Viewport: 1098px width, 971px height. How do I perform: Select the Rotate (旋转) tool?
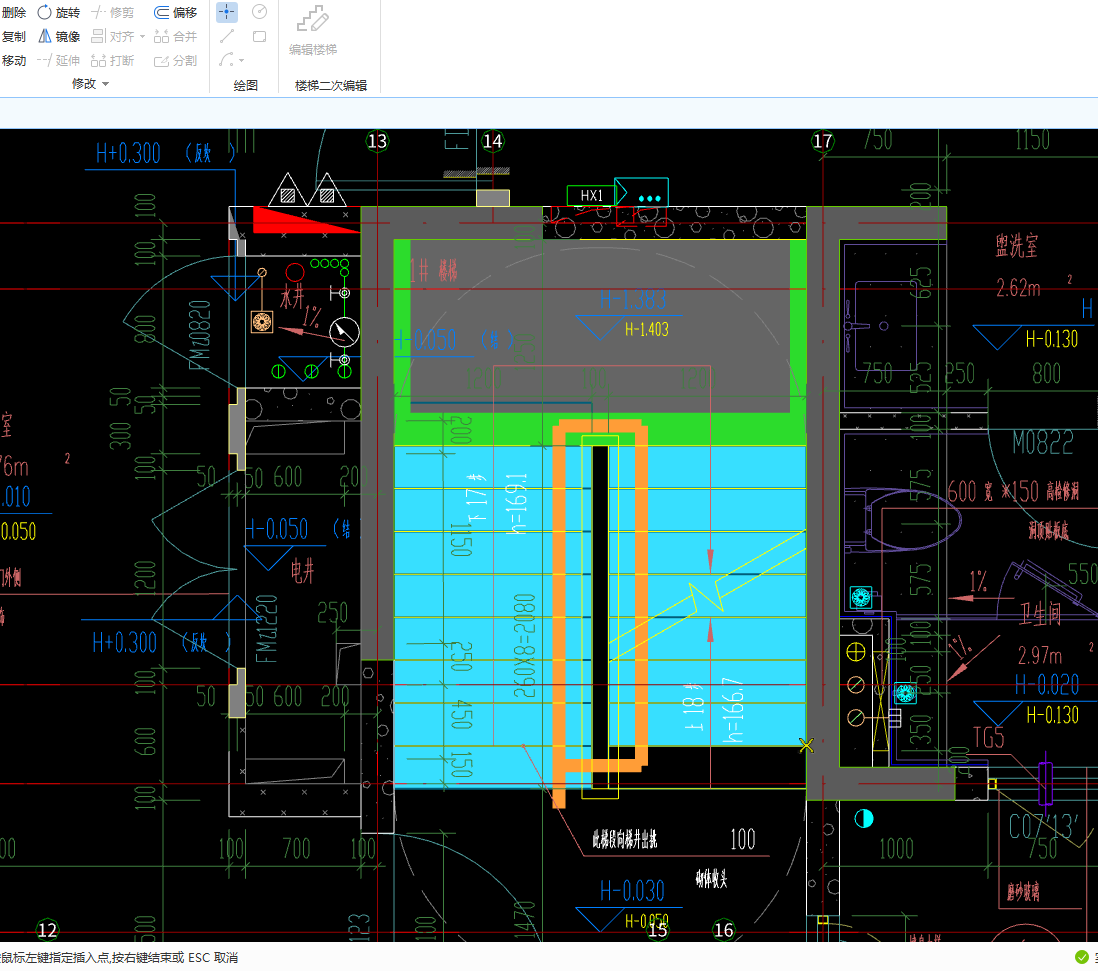[x=58, y=12]
